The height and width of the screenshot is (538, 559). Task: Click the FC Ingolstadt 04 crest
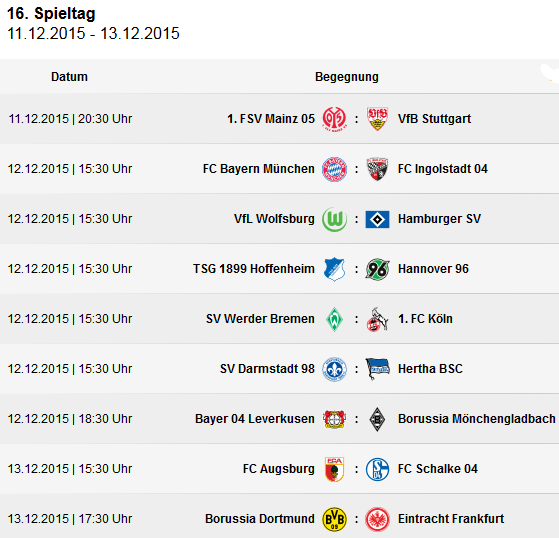point(377,169)
